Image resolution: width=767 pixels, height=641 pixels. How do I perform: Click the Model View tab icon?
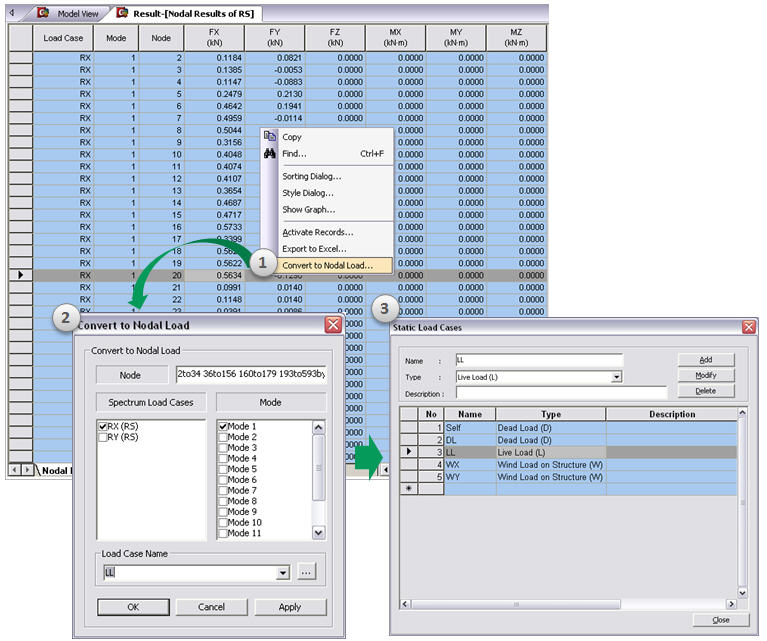(x=43, y=13)
